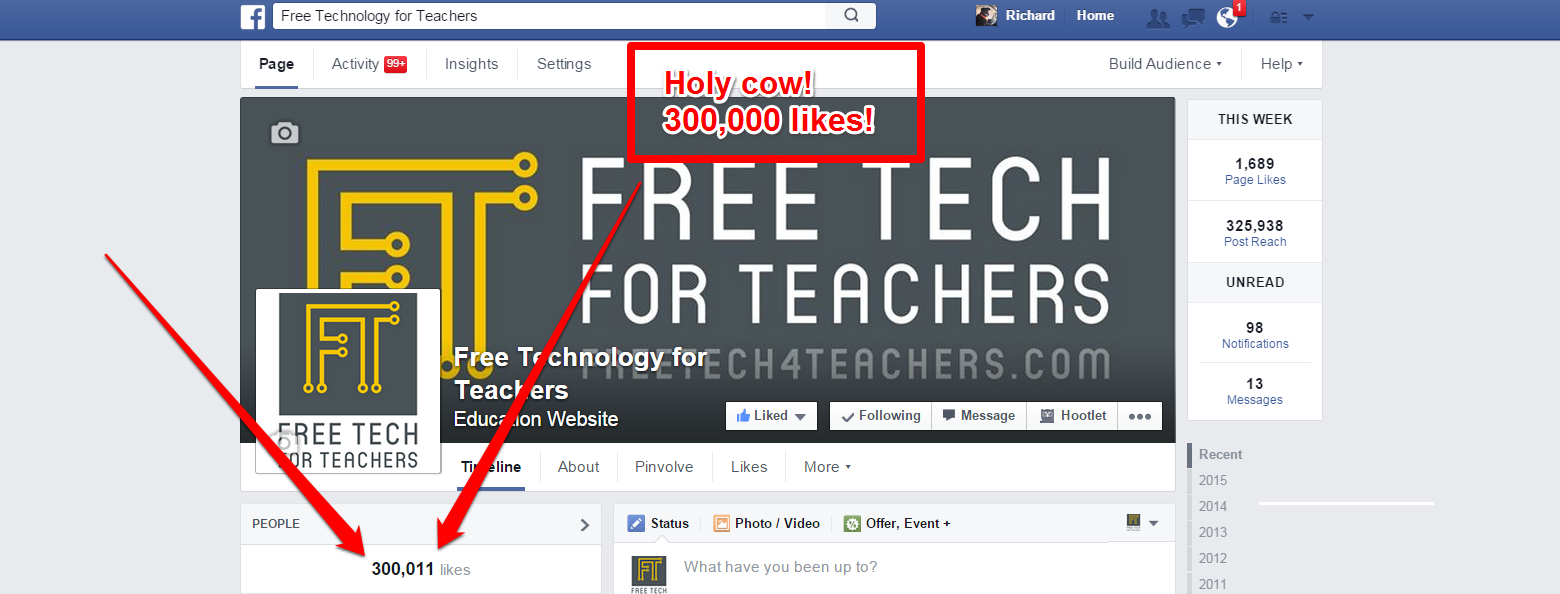Open the About tab
The width and height of the screenshot is (1560, 594).
click(578, 467)
